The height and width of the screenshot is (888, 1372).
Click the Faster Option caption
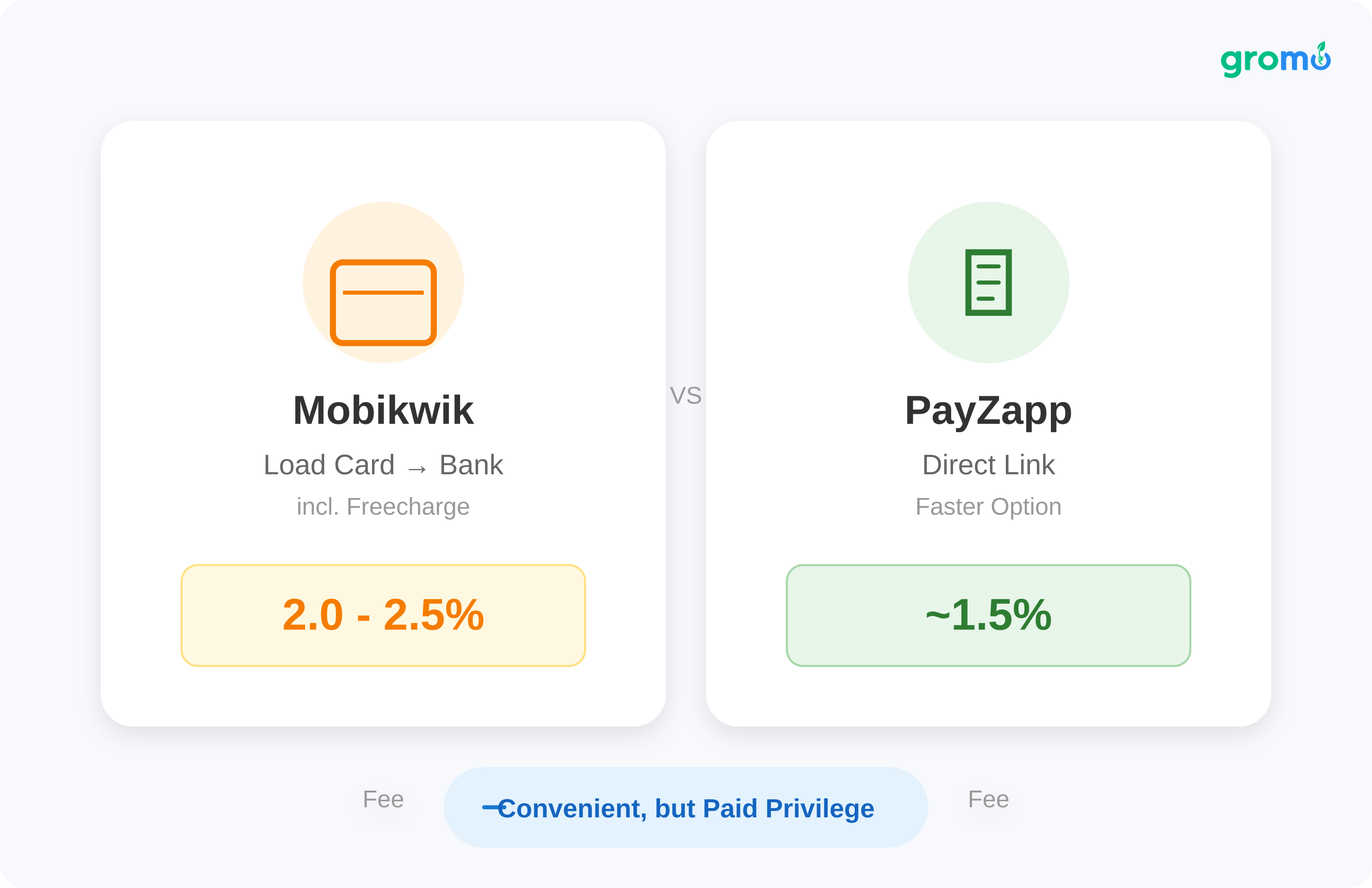988,507
